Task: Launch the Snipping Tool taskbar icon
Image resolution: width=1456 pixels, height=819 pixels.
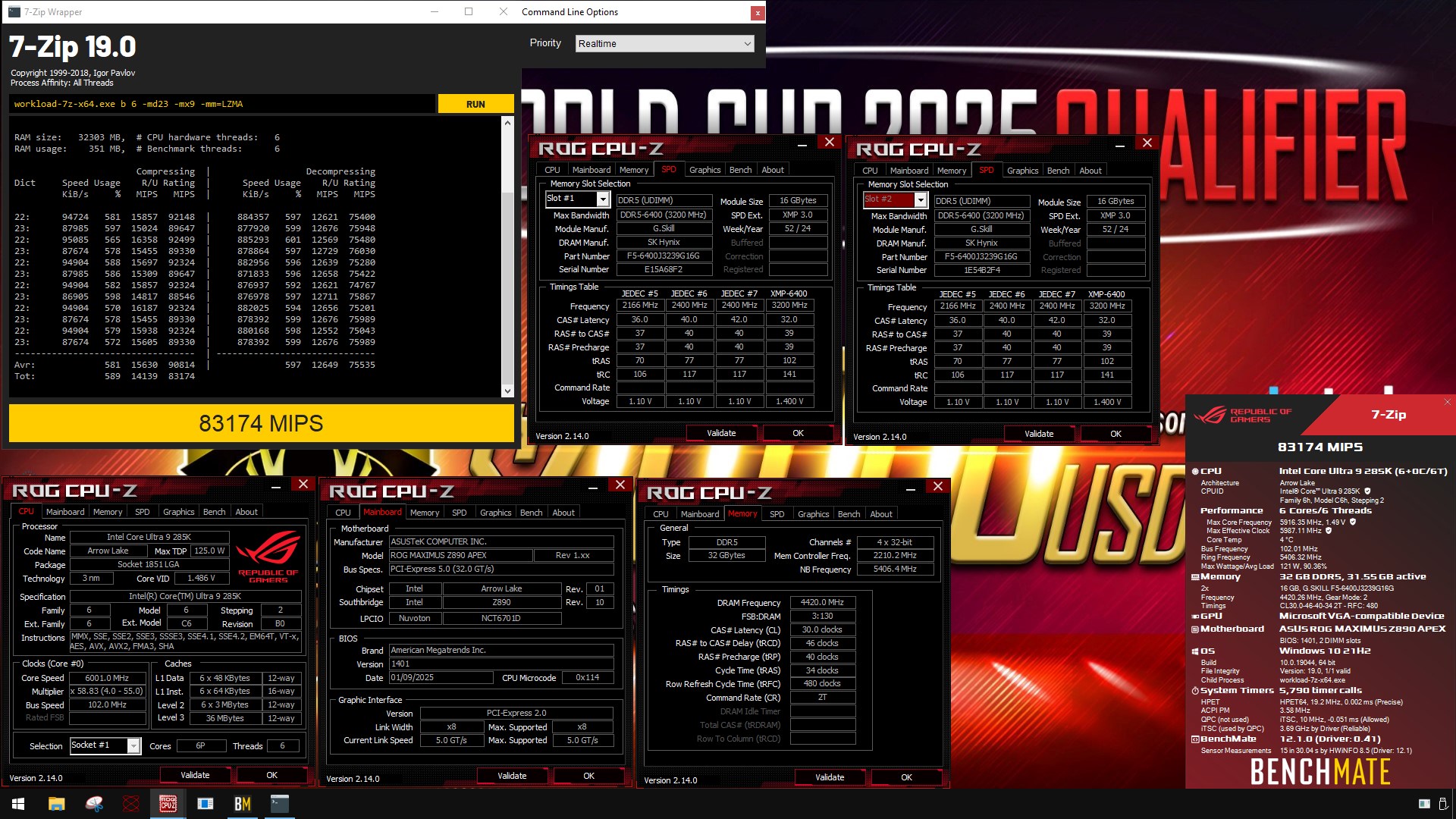Action: 94,804
